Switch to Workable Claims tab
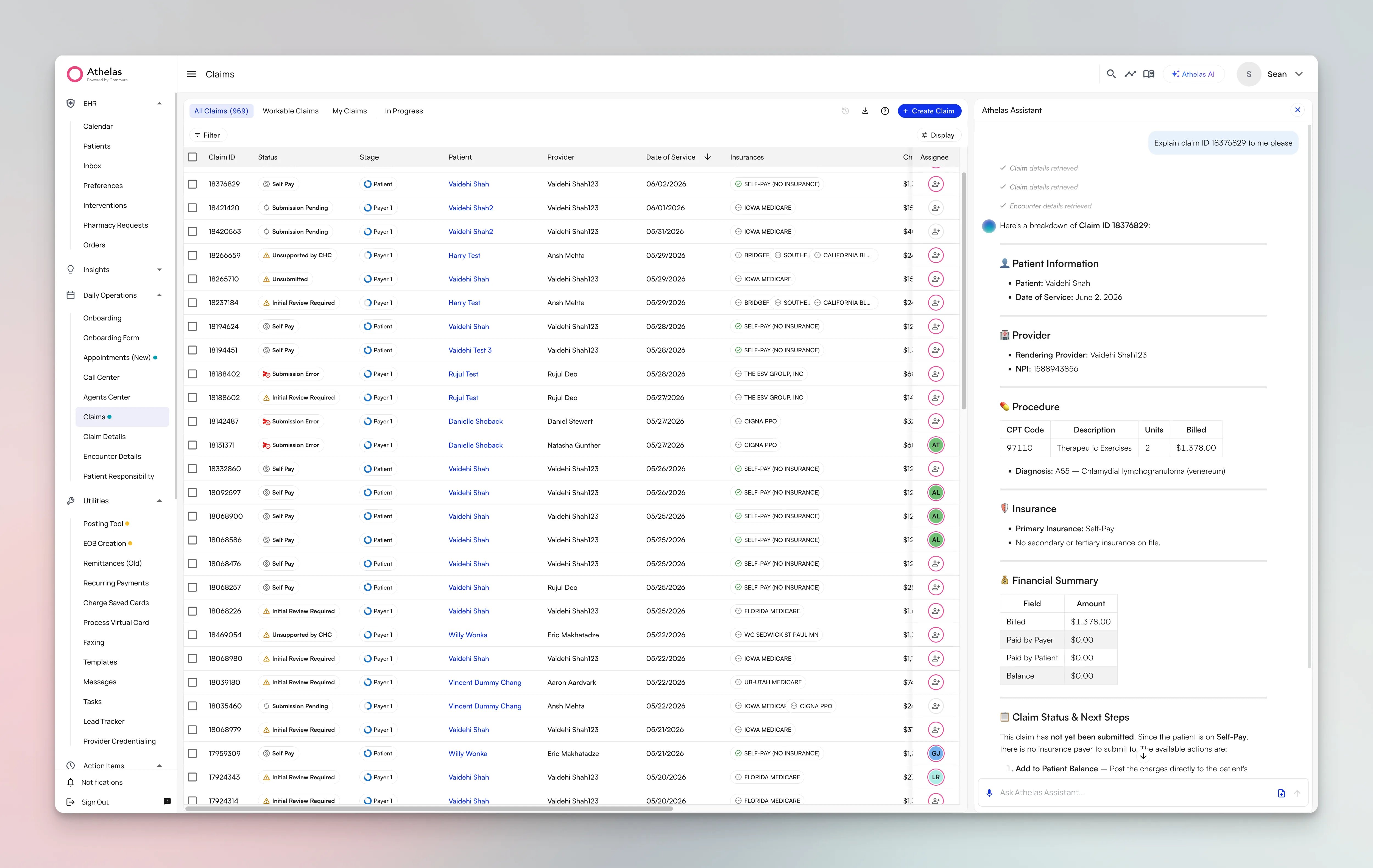This screenshot has width=1373, height=868. point(290,111)
